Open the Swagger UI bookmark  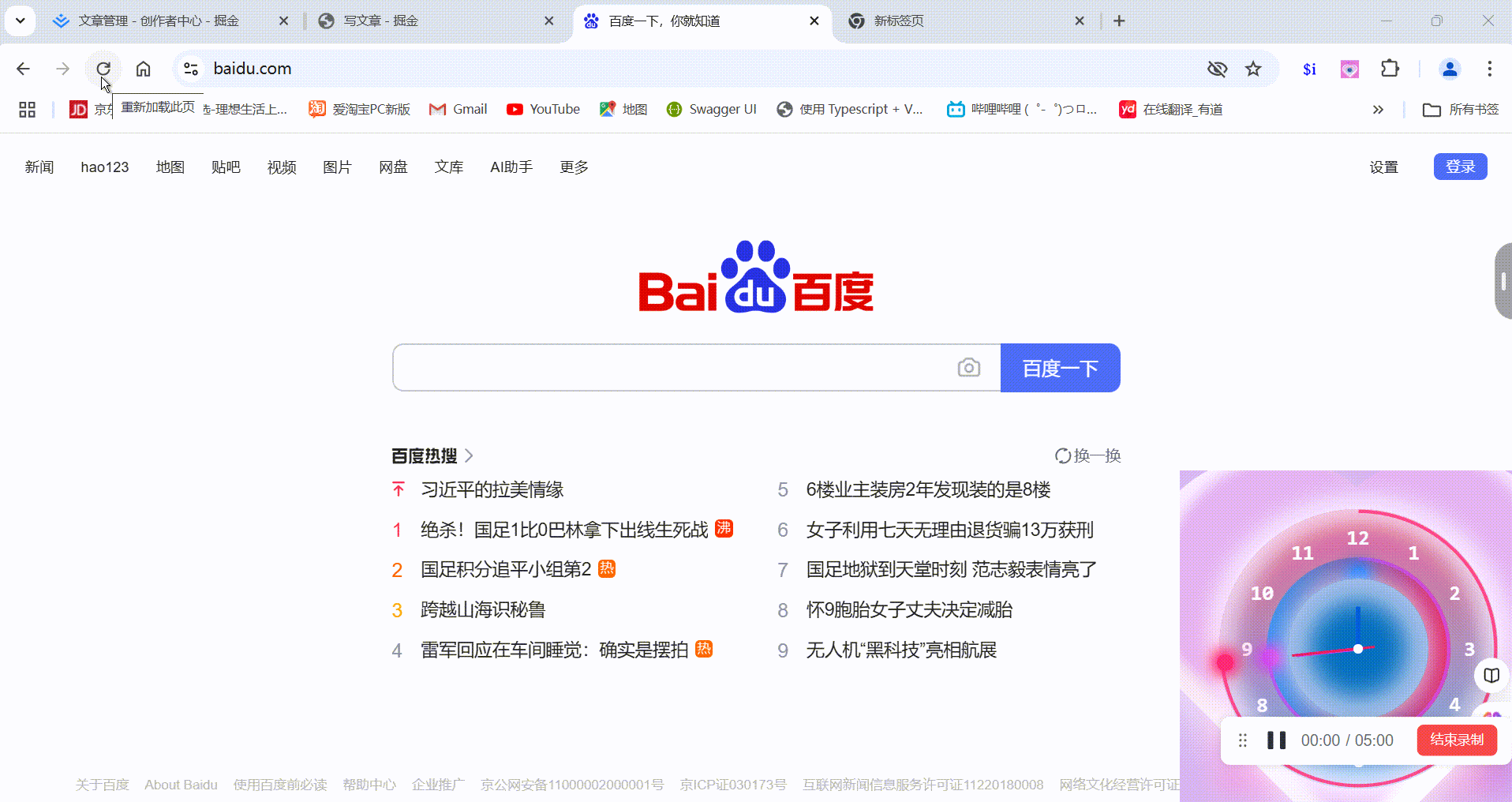point(711,110)
